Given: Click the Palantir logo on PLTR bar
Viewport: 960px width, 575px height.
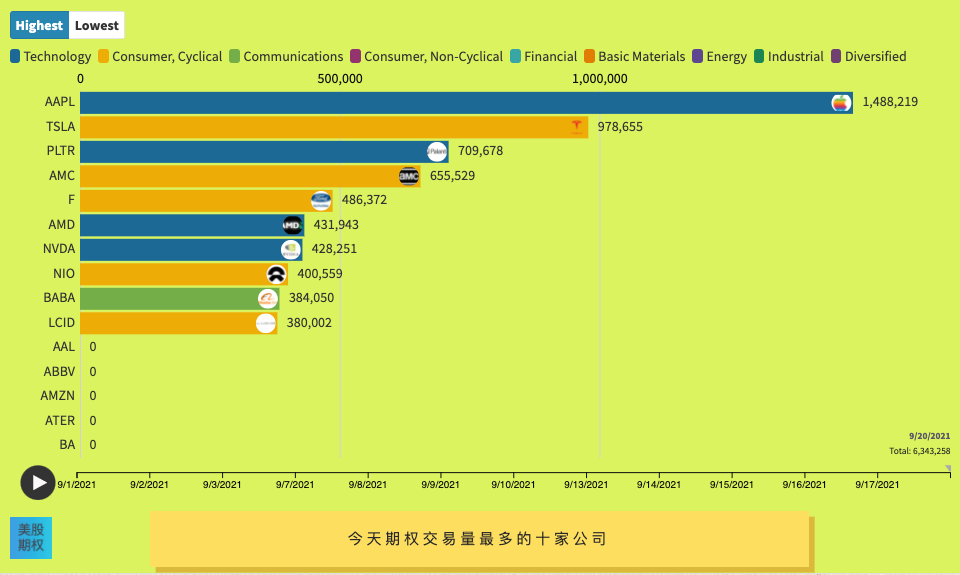Looking at the screenshot, I should pyautogui.click(x=437, y=152).
